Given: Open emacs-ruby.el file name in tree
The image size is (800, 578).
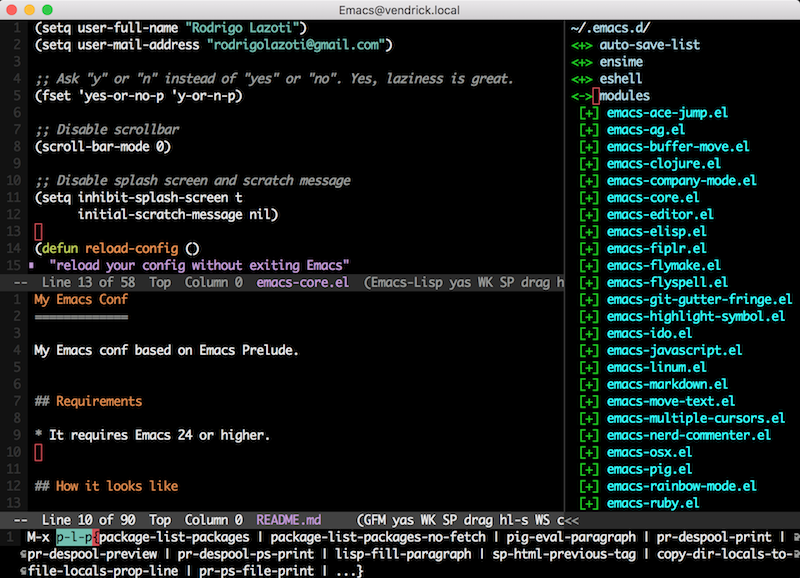Looking at the screenshot, I should (653, 504).
